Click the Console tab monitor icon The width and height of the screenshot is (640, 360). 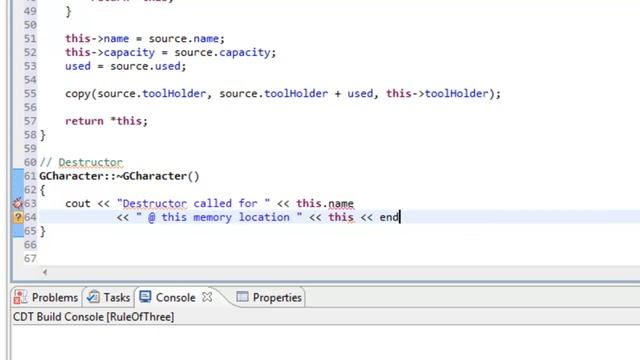[x=145, y=297]
